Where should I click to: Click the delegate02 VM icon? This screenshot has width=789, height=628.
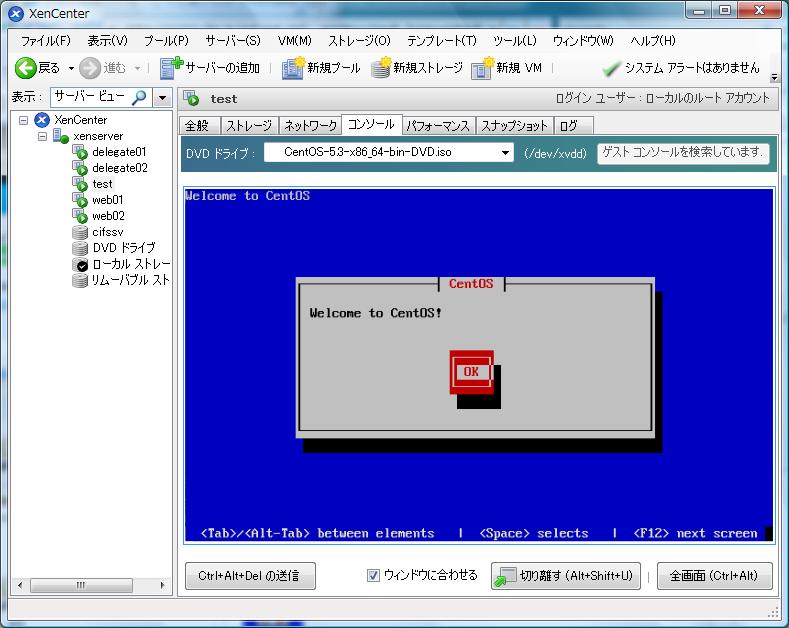point(80,168)
